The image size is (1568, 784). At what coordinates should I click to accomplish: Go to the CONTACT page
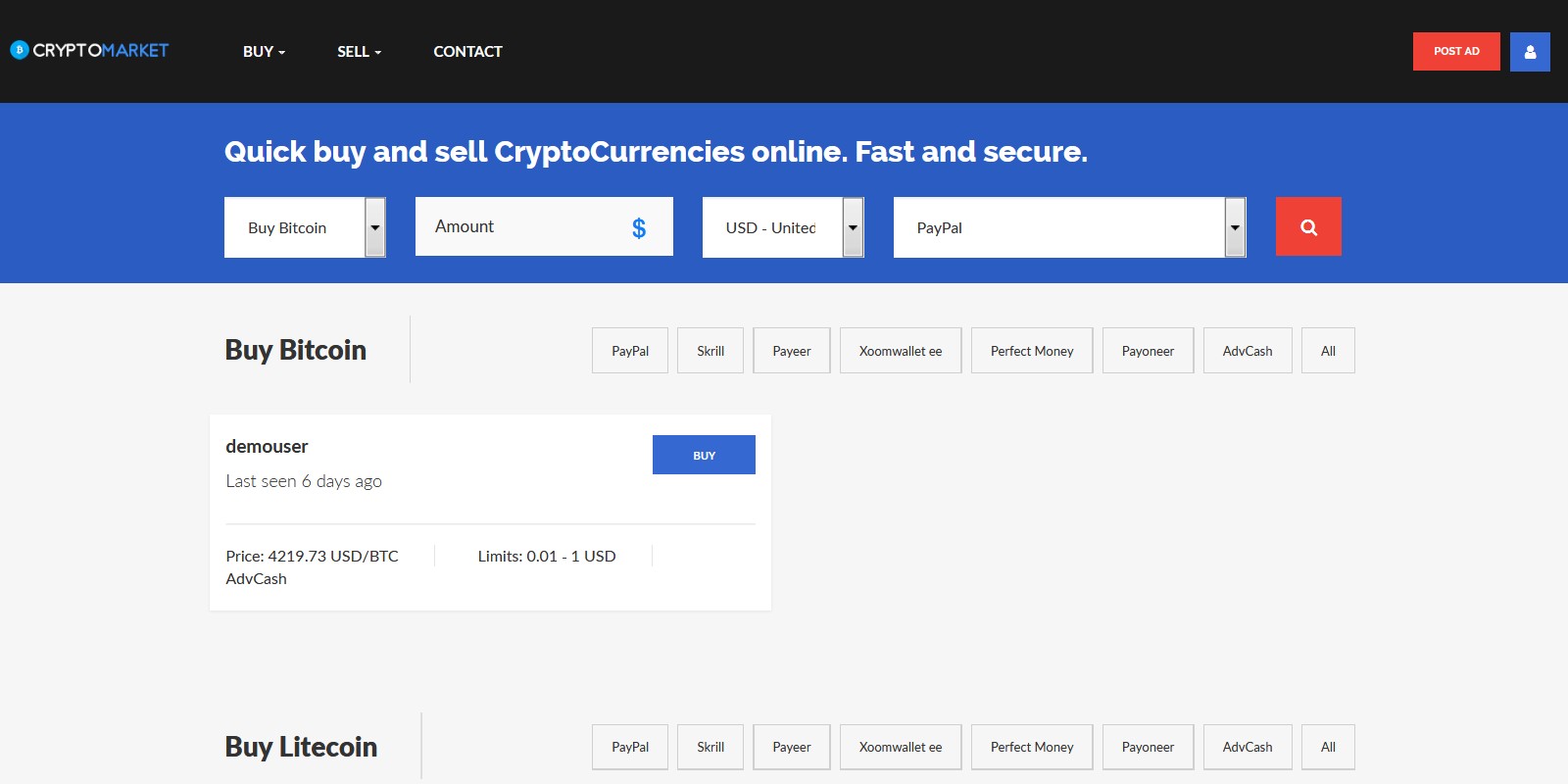tap(467, 52)
